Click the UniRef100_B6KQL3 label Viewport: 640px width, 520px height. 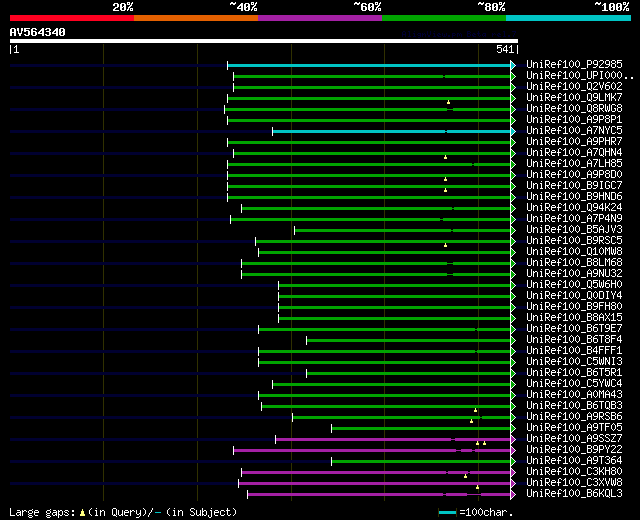[574, 494]
